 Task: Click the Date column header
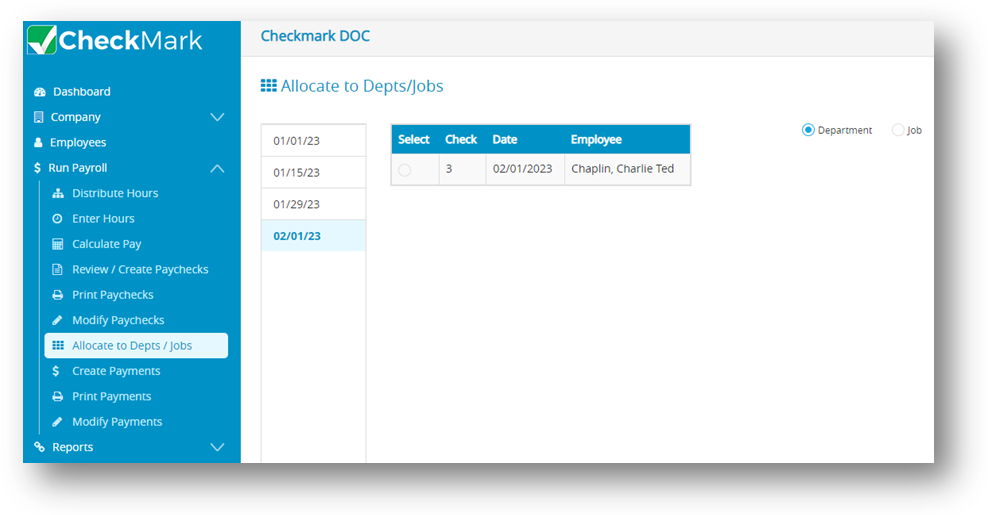pos(505,139)
